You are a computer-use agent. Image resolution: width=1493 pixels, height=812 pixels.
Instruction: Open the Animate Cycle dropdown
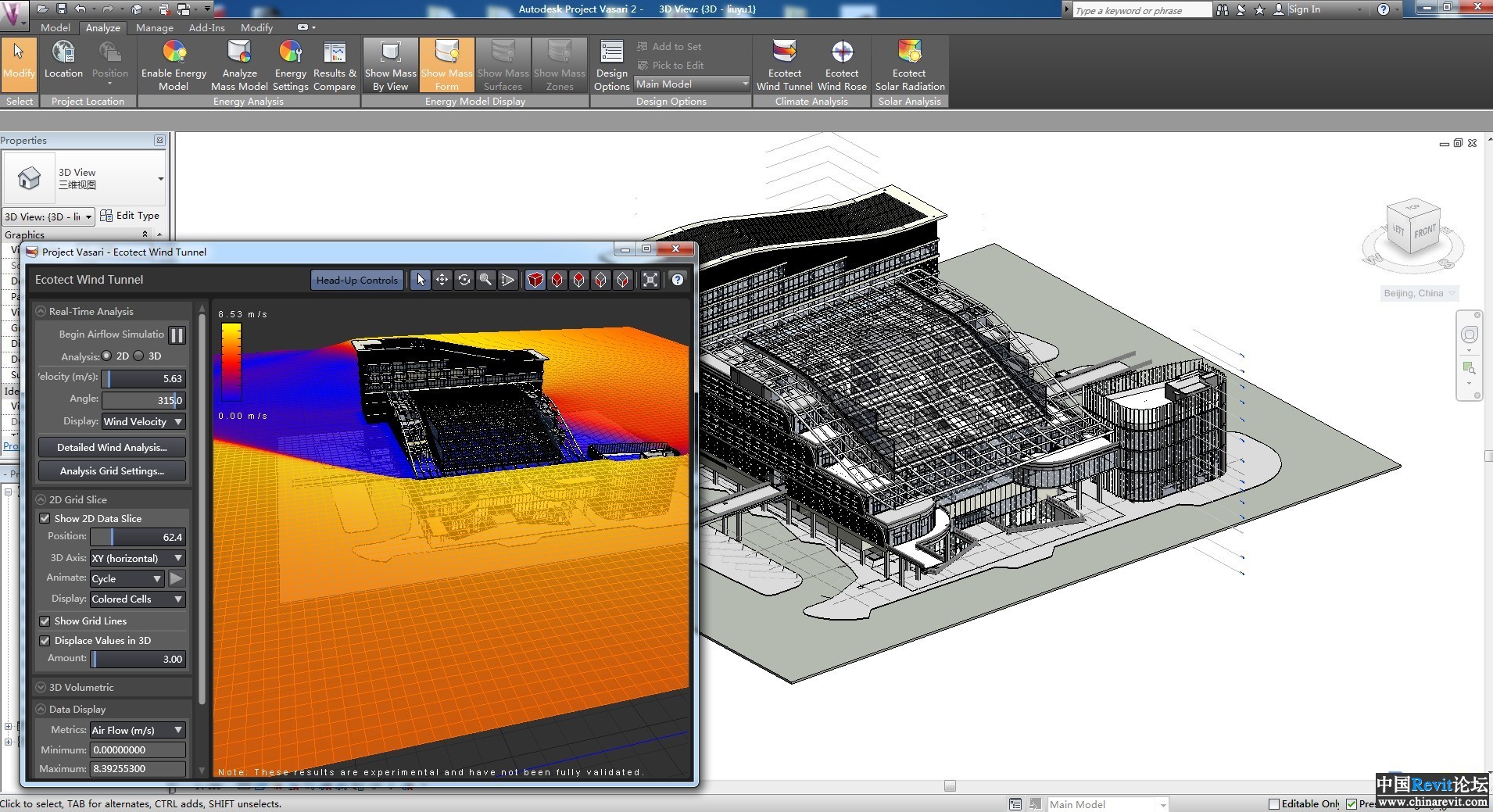(x=127, y=578)
